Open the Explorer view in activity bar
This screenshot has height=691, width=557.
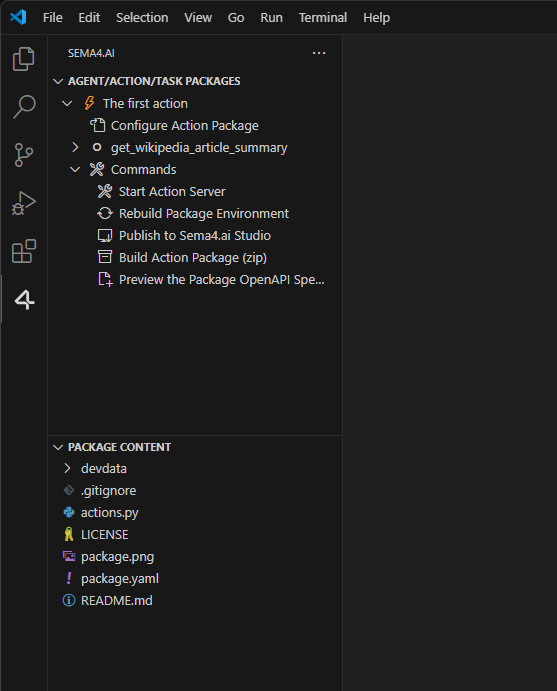point(24,59)
